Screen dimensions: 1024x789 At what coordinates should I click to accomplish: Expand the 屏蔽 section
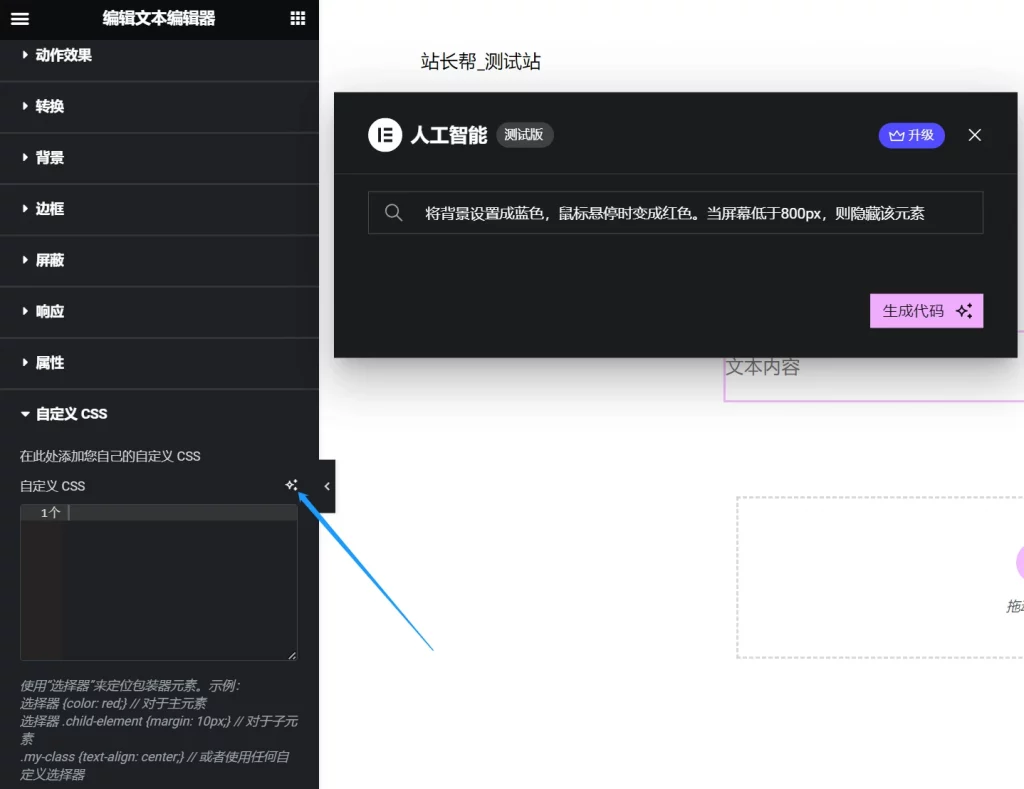[x=50, y=260]
